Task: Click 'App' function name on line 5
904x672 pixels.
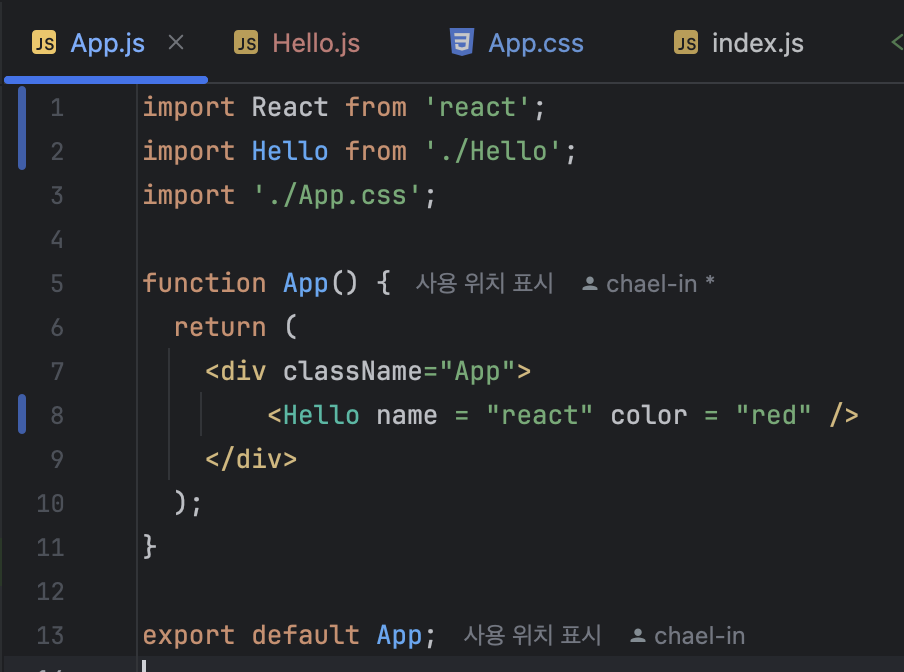Action: click(x=306, y=283)
